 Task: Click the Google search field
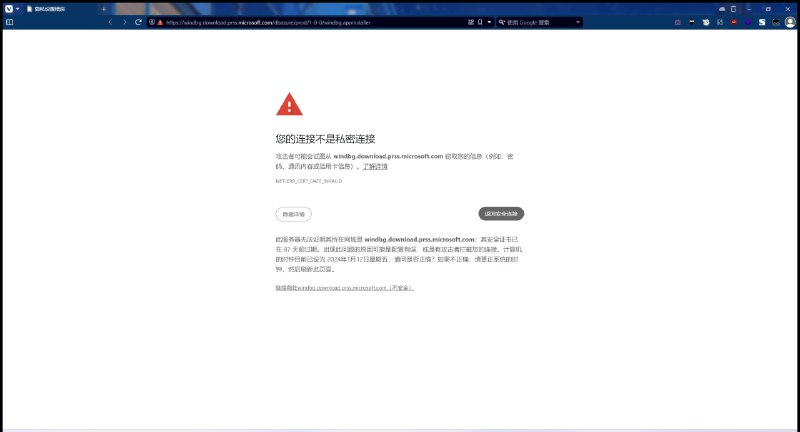pos(540,22)
